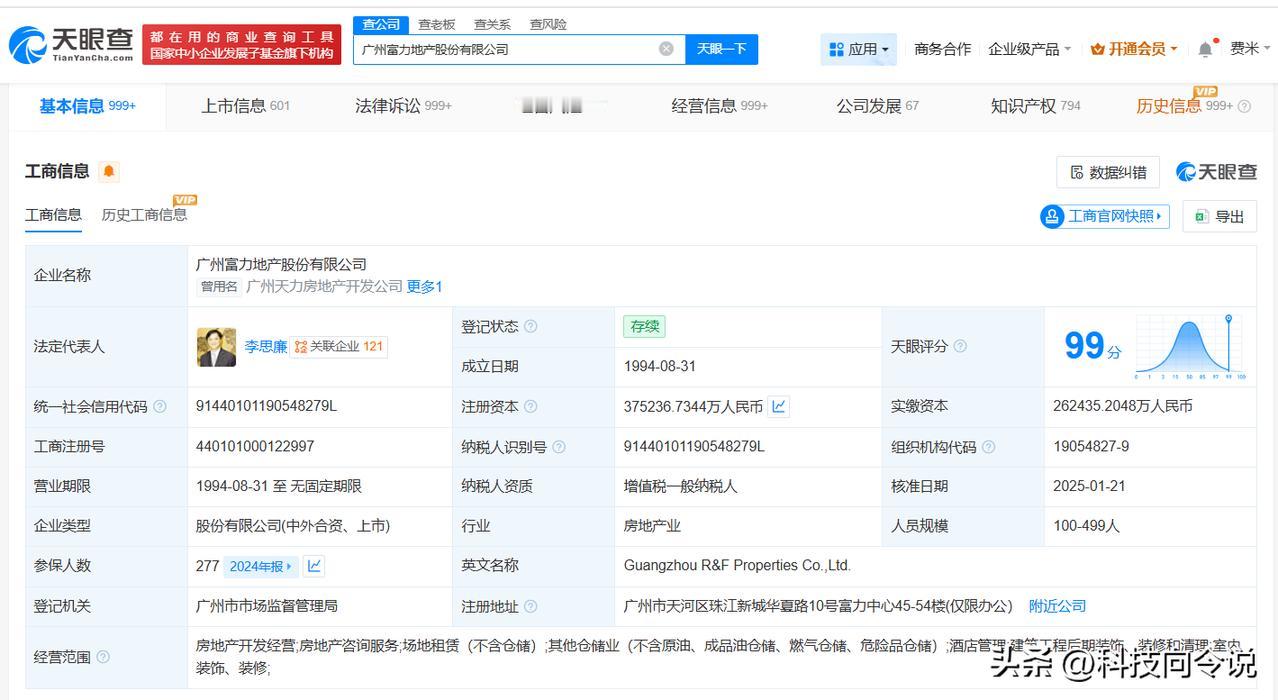This screenshot has width=1278, height=700.
Task: Click the 262435.2048万人民币 paid-in capital value
Action: tap(1123, 406)
